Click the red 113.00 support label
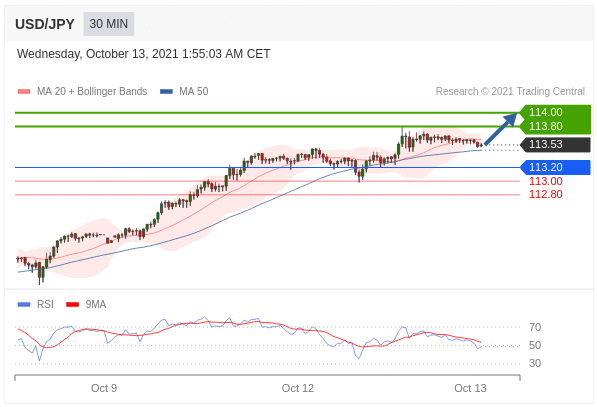This screenshot has width=597, height=407. pos(545,181)
